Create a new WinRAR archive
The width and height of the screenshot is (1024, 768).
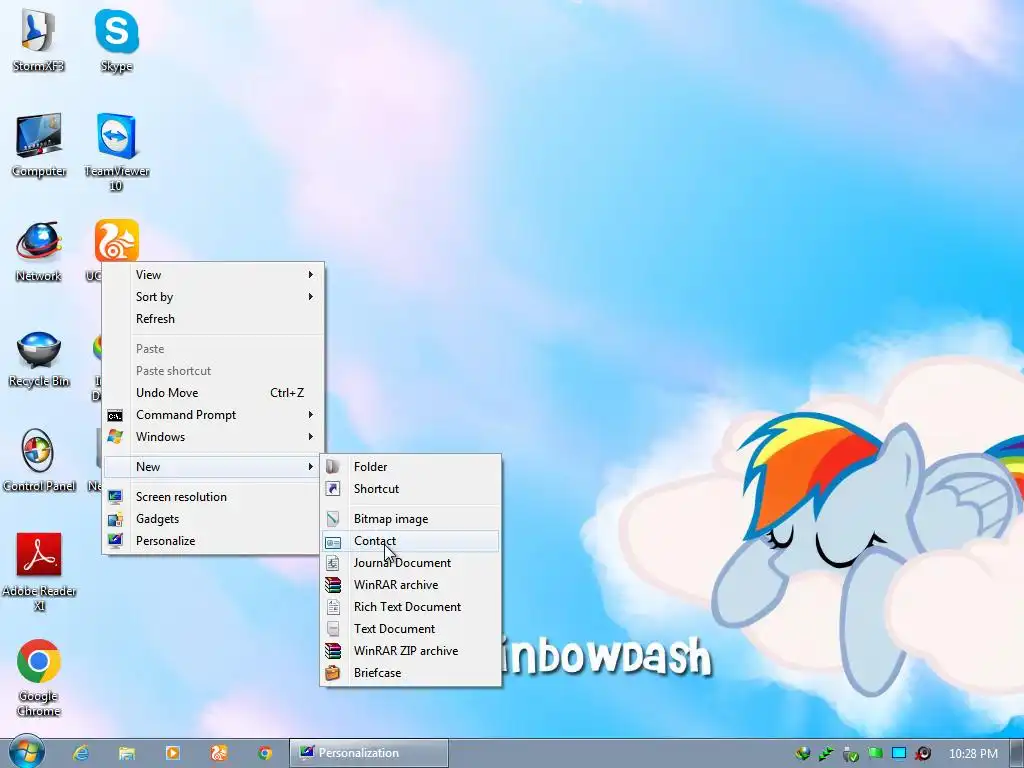(x=411, y=584)
